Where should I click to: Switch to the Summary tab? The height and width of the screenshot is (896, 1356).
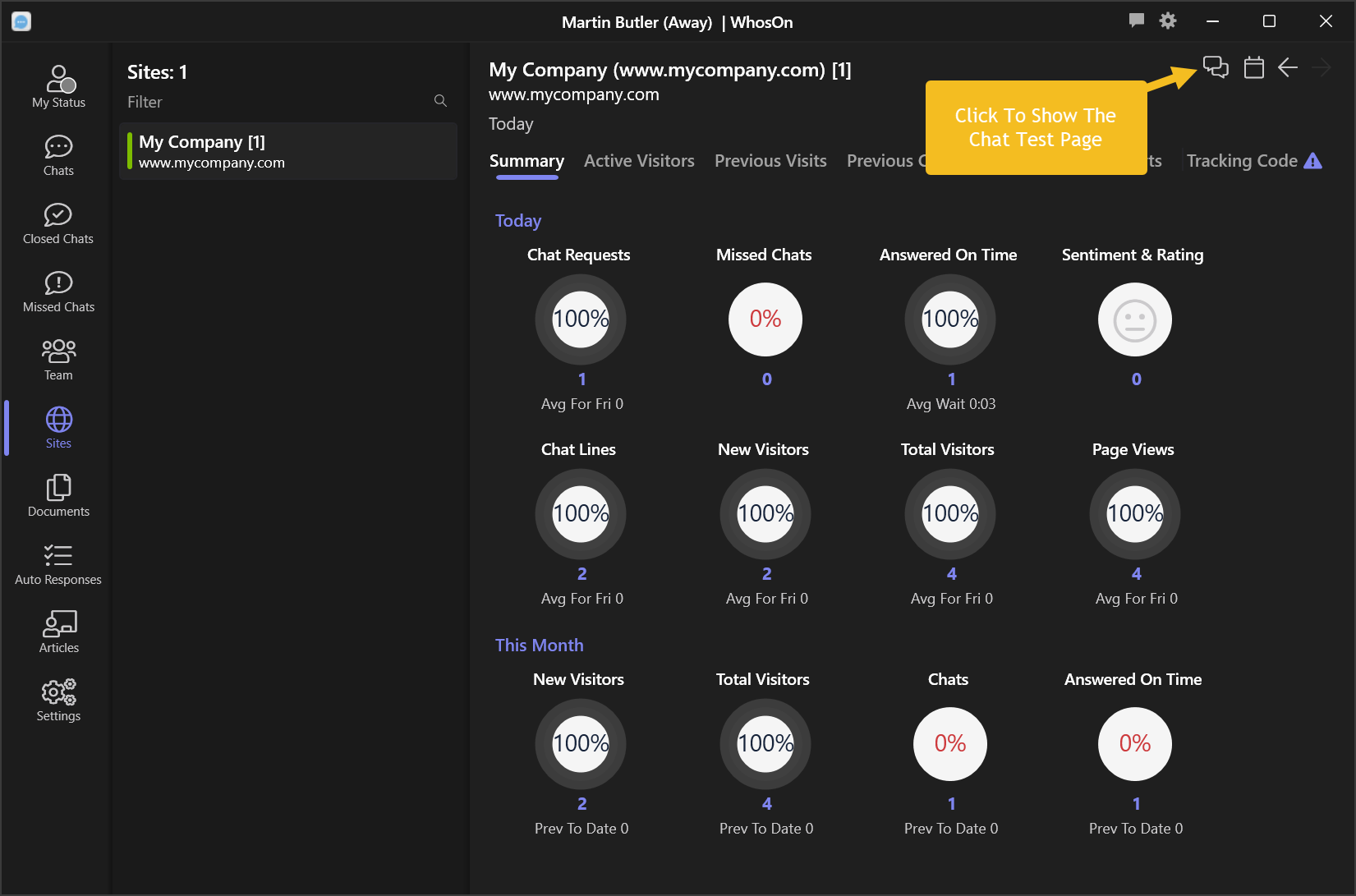pos(526,161)
